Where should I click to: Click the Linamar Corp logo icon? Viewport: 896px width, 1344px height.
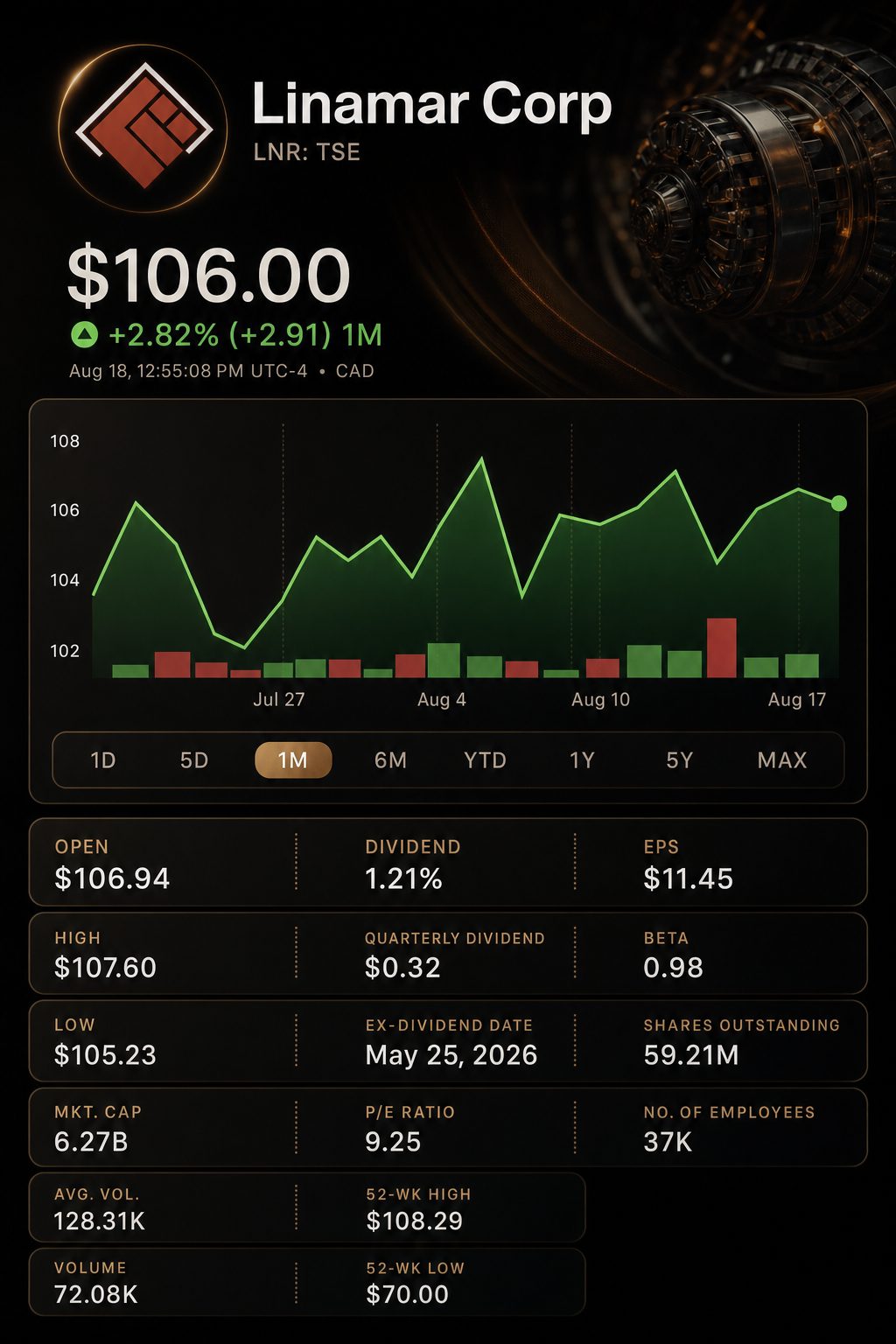pos(143,127)
